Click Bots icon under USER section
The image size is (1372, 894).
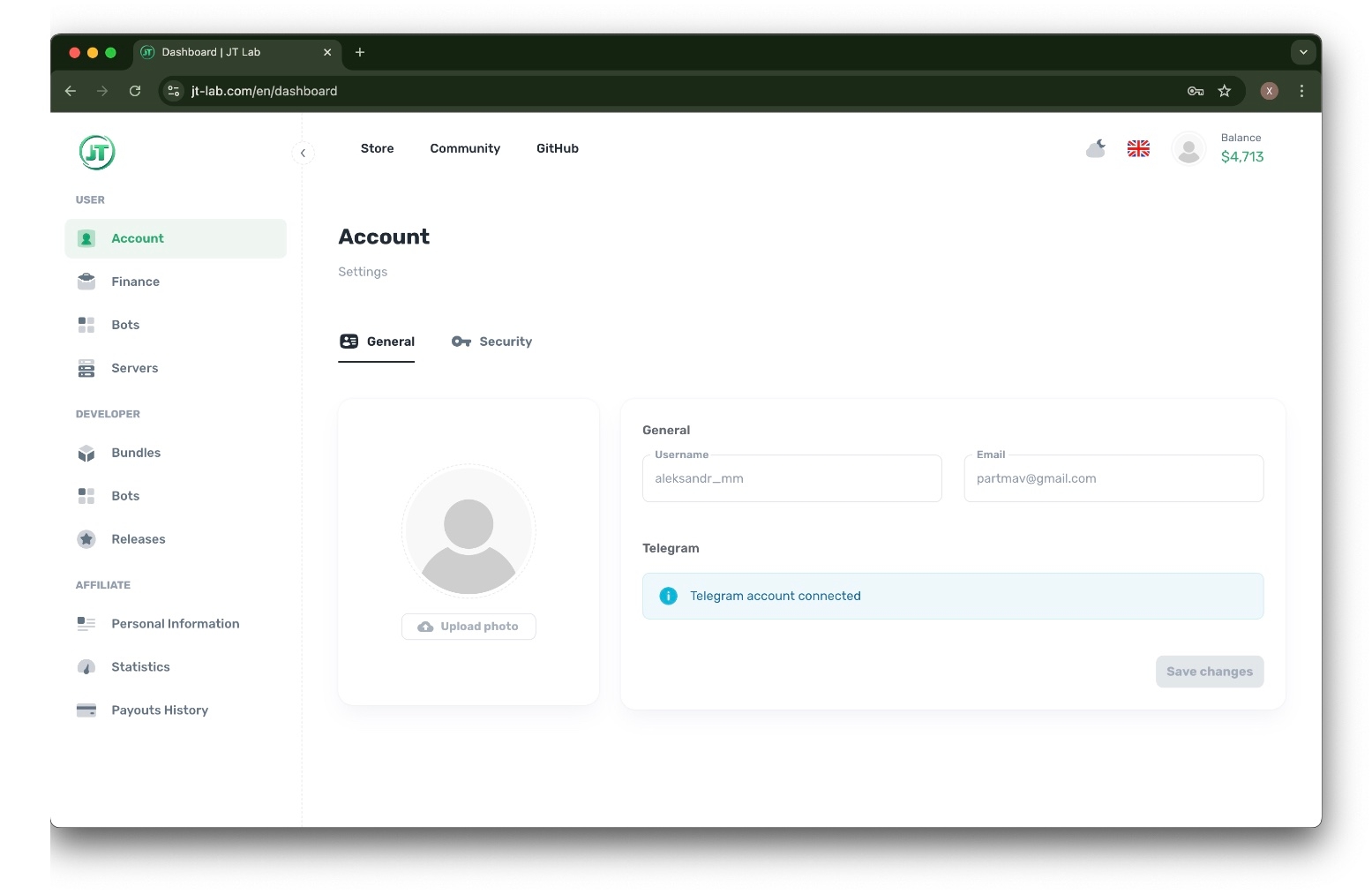[x=86, y=325]
